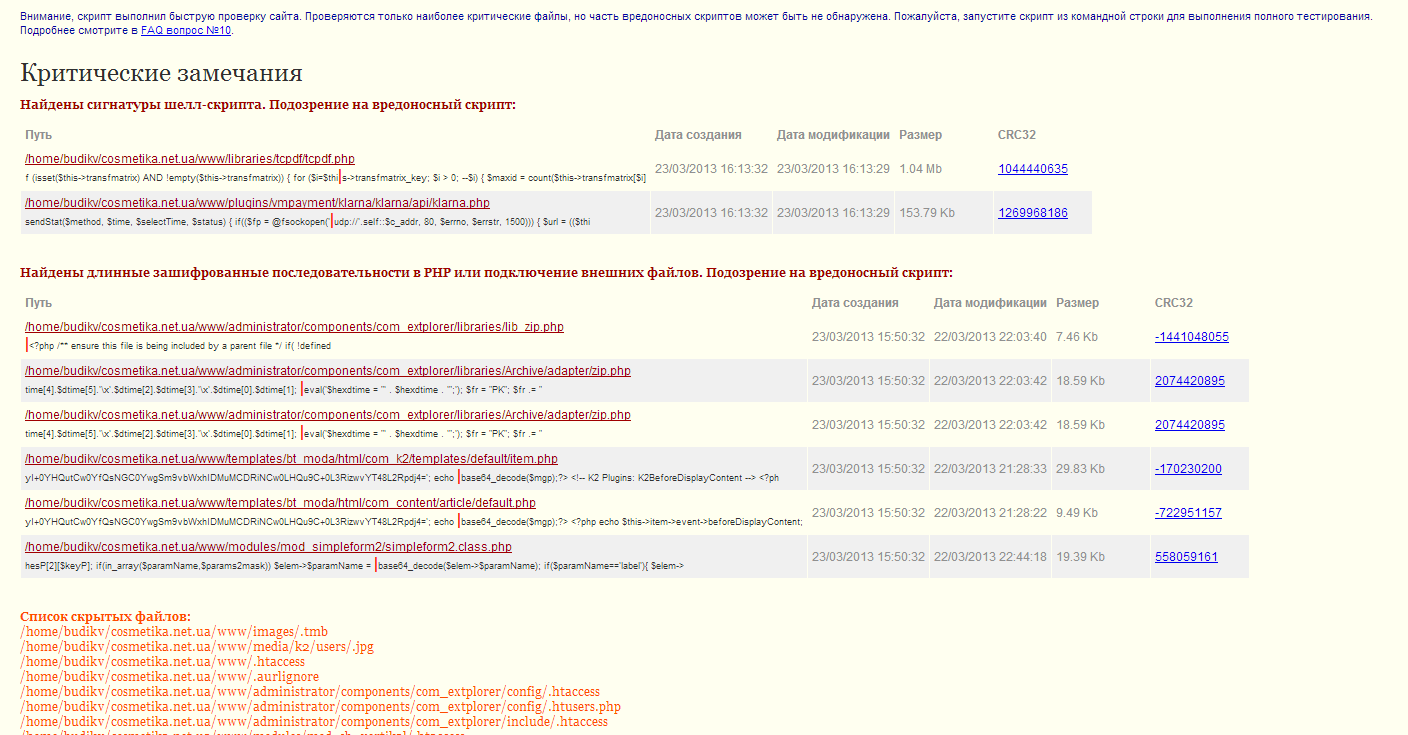Click CRC32 value -170230200
The image size is (1408, 735).
click(1188, 469)
